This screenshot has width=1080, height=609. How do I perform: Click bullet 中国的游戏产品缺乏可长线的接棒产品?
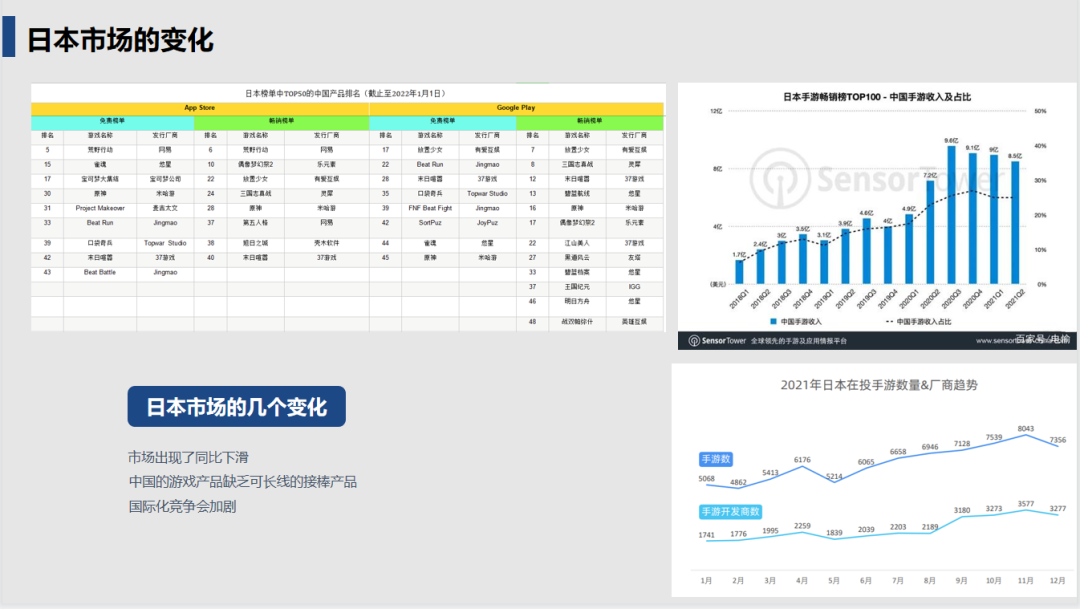(242, 482)
